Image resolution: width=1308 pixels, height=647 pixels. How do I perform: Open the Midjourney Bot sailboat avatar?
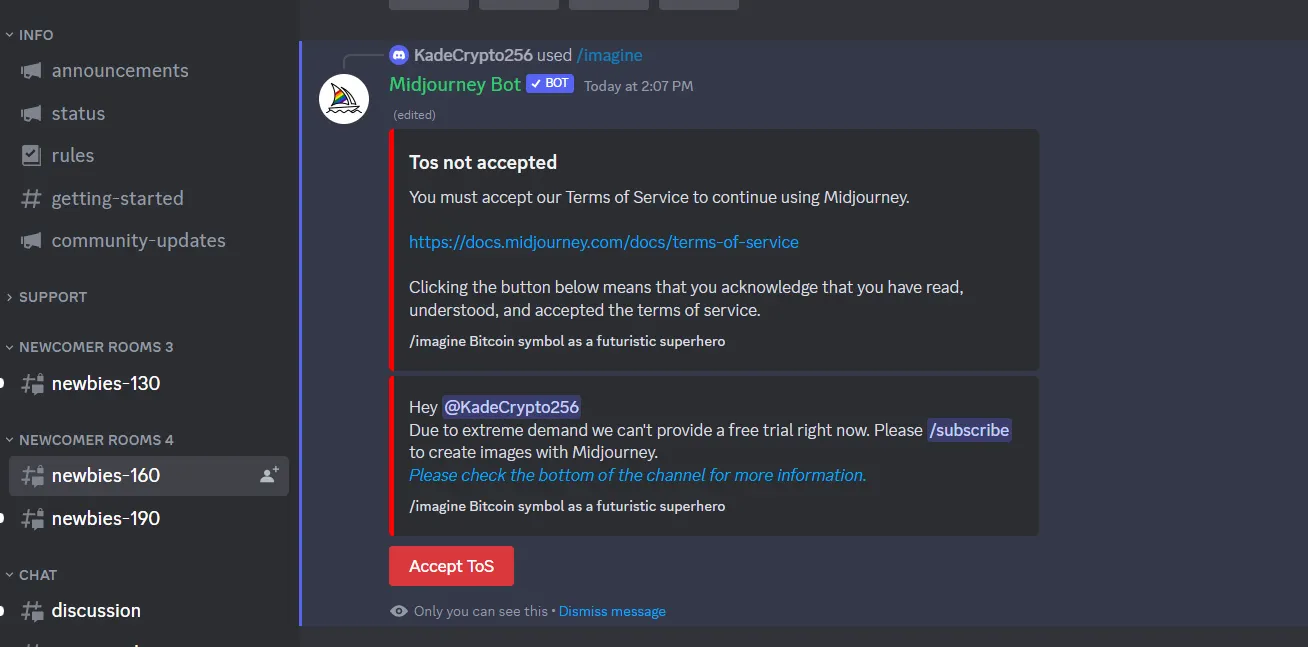pyautogui.click(x=344, y=99)
